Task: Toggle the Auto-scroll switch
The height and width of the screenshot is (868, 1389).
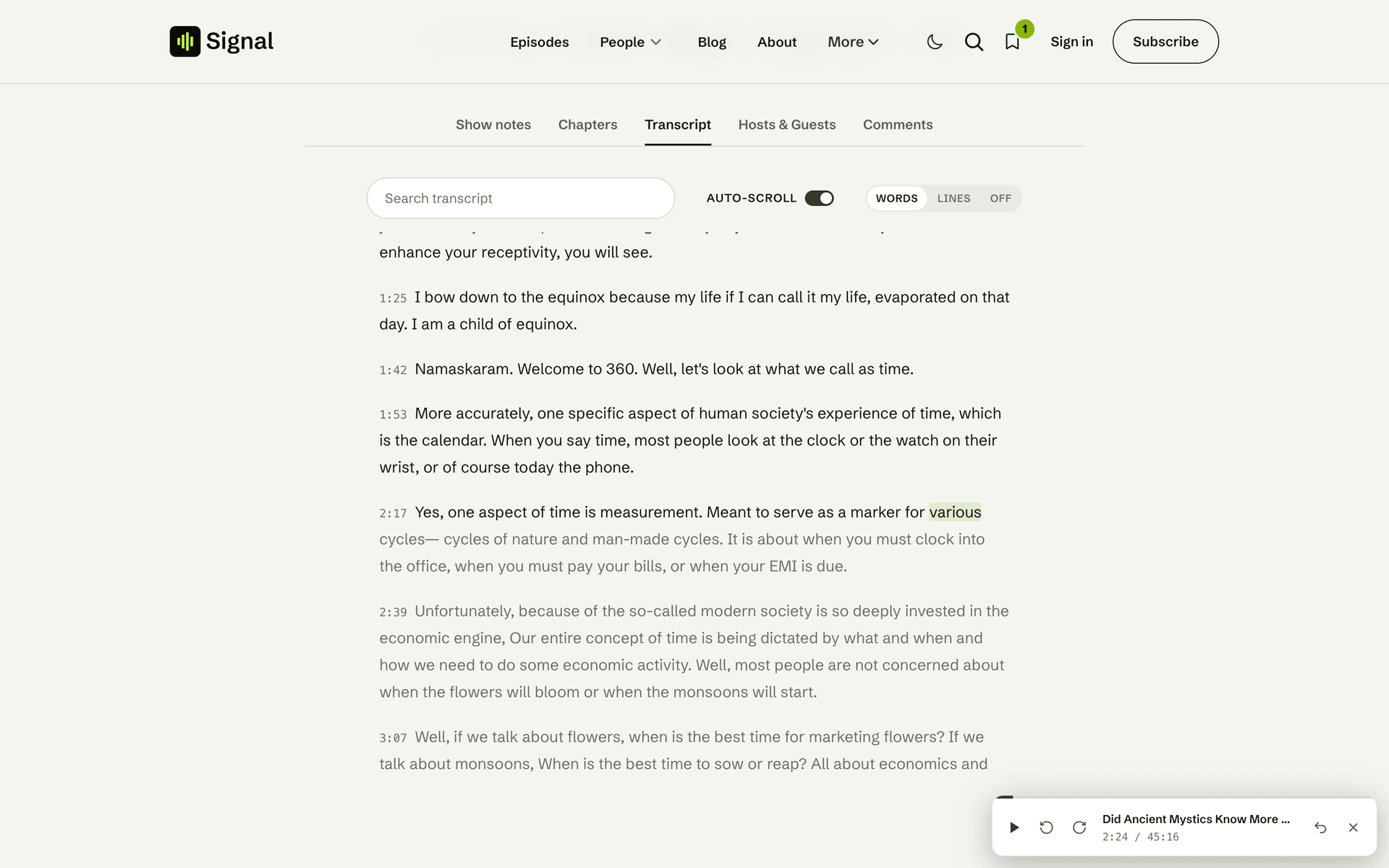Action: pyautogui.click(x=820, y=198)
